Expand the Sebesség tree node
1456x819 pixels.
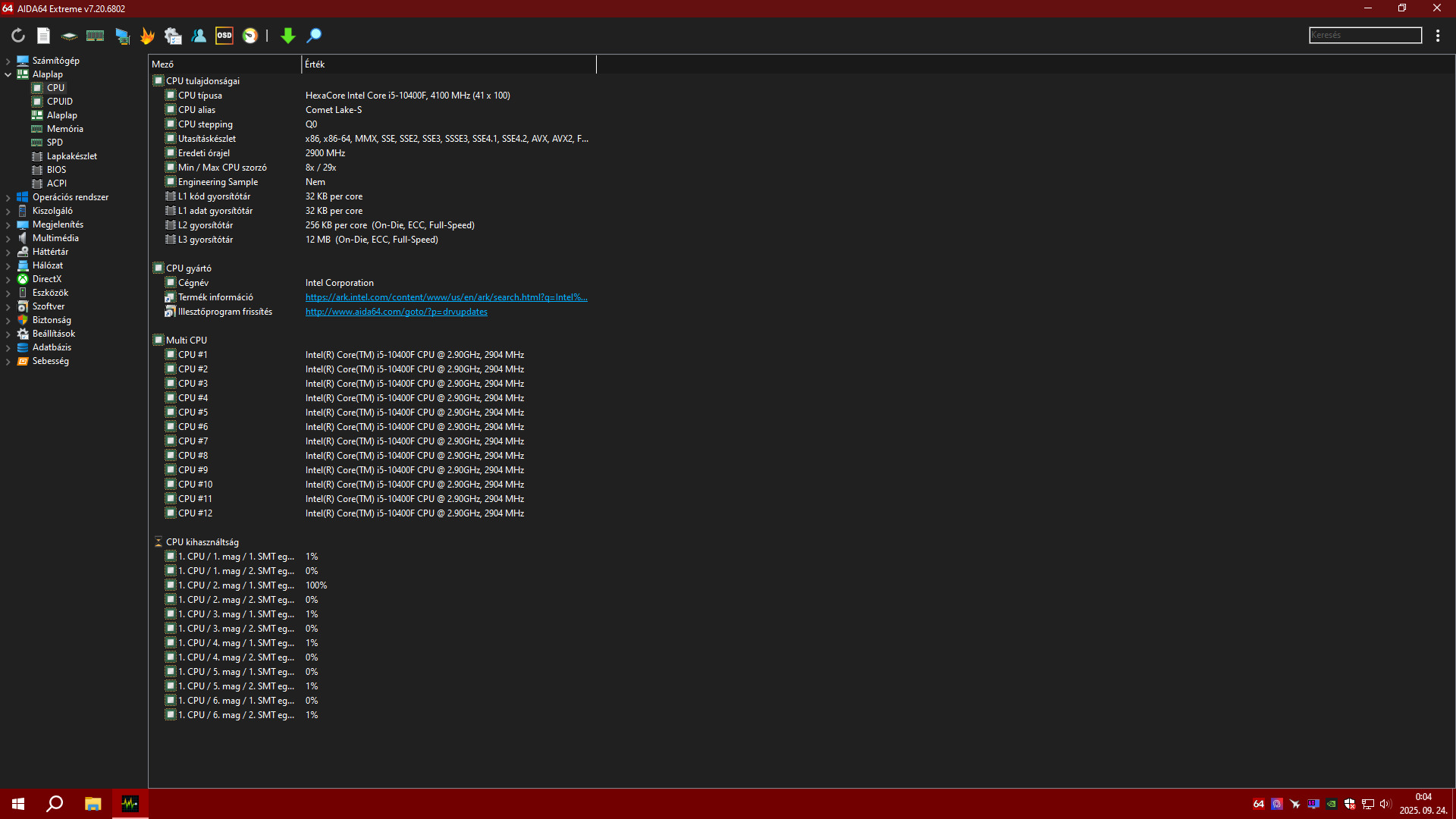pyautogui.click(x=8, y=361)
